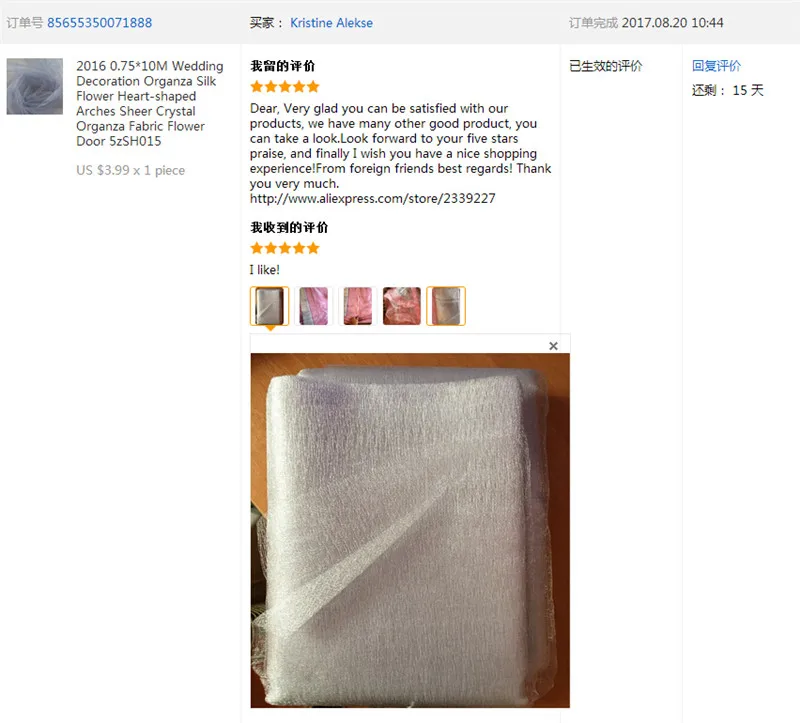Click the 已生效的评价 status label
Screen dimensions: 800x723
[606, 66]
